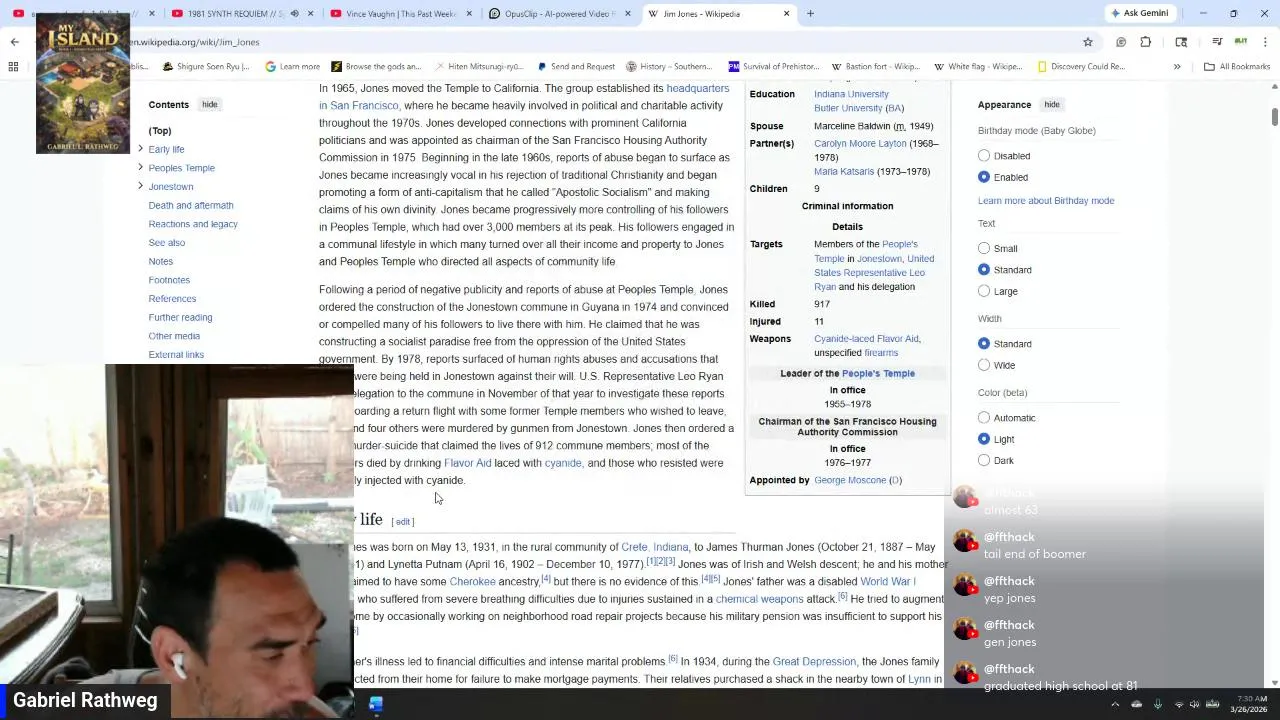Hide the Contents sidebar
1280x720 pixels.
click(209, 104)
